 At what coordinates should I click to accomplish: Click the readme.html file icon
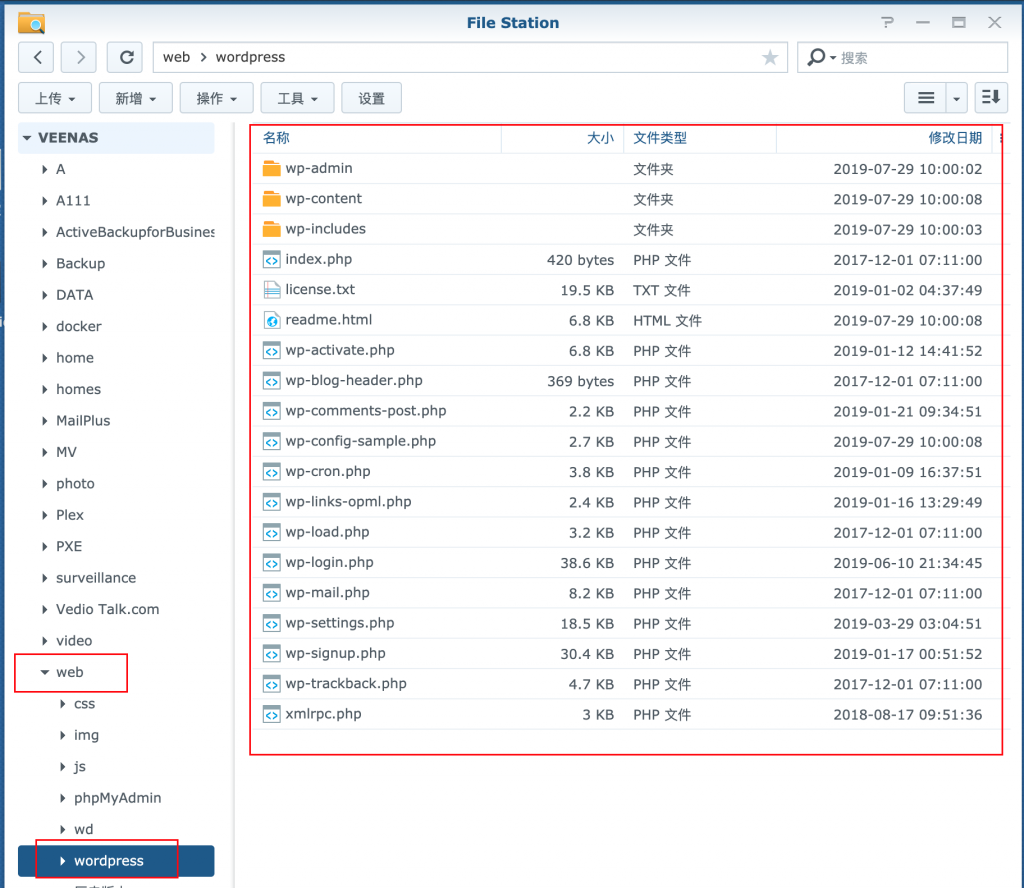(x=272, y=320)
